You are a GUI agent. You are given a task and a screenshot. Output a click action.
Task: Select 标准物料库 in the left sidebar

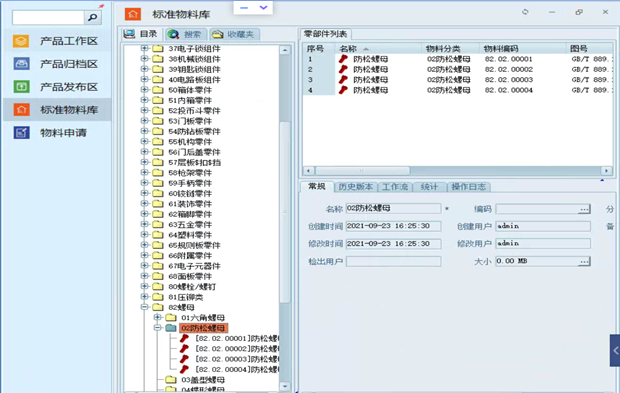(x=57, y=110)
